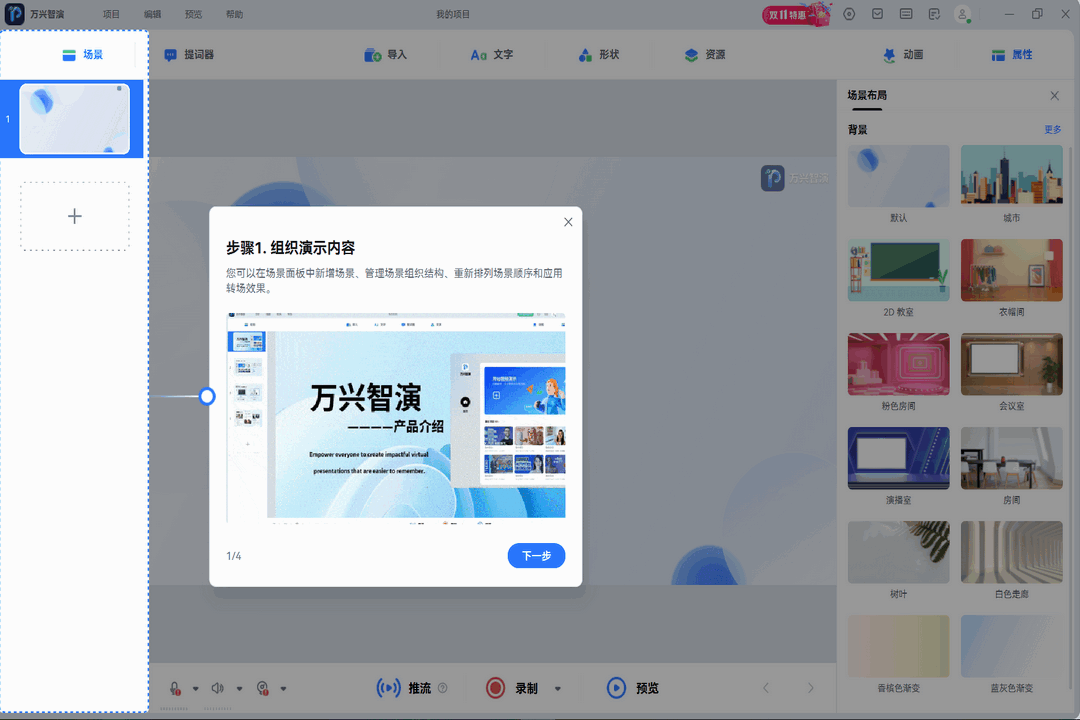
Task: Click the 导入 import tool
Action: [x=386, y=54]
